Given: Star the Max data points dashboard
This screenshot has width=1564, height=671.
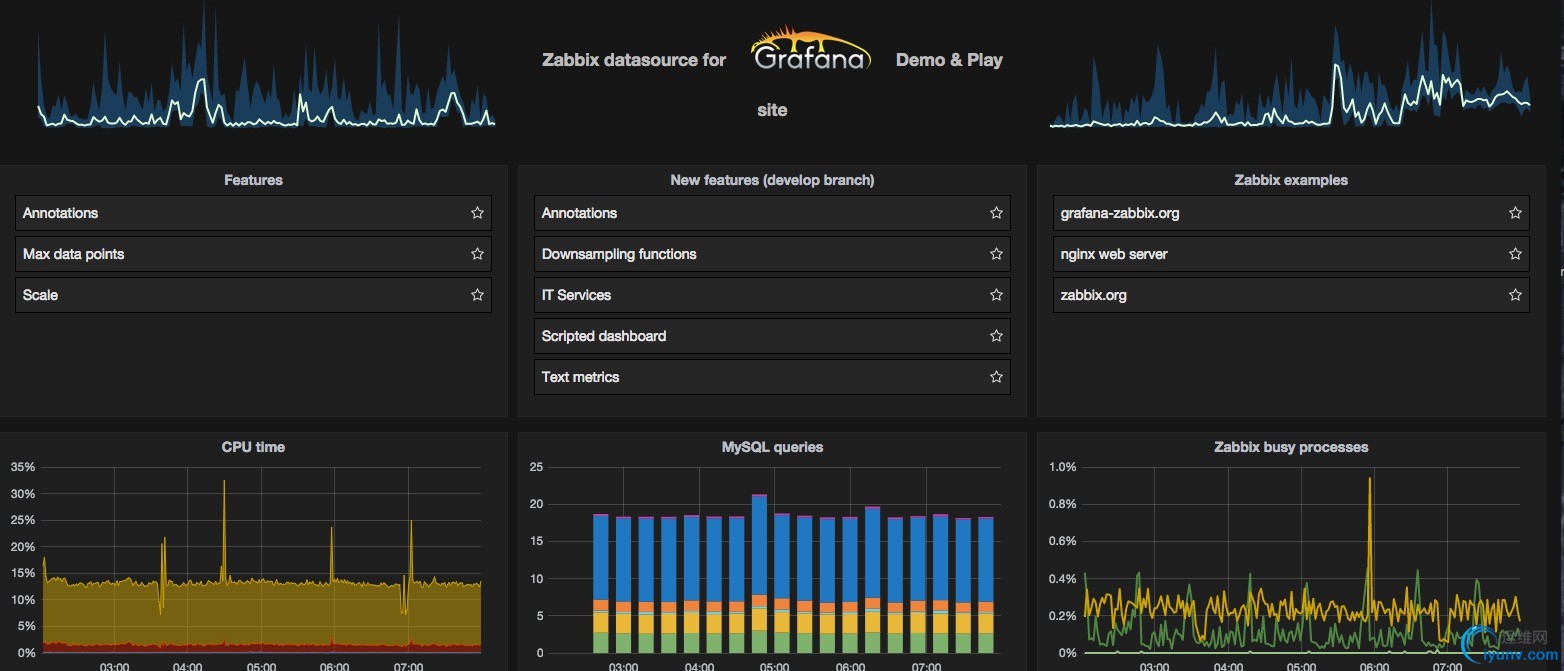Looking at the screenshot, I should (x=477, y=254).
